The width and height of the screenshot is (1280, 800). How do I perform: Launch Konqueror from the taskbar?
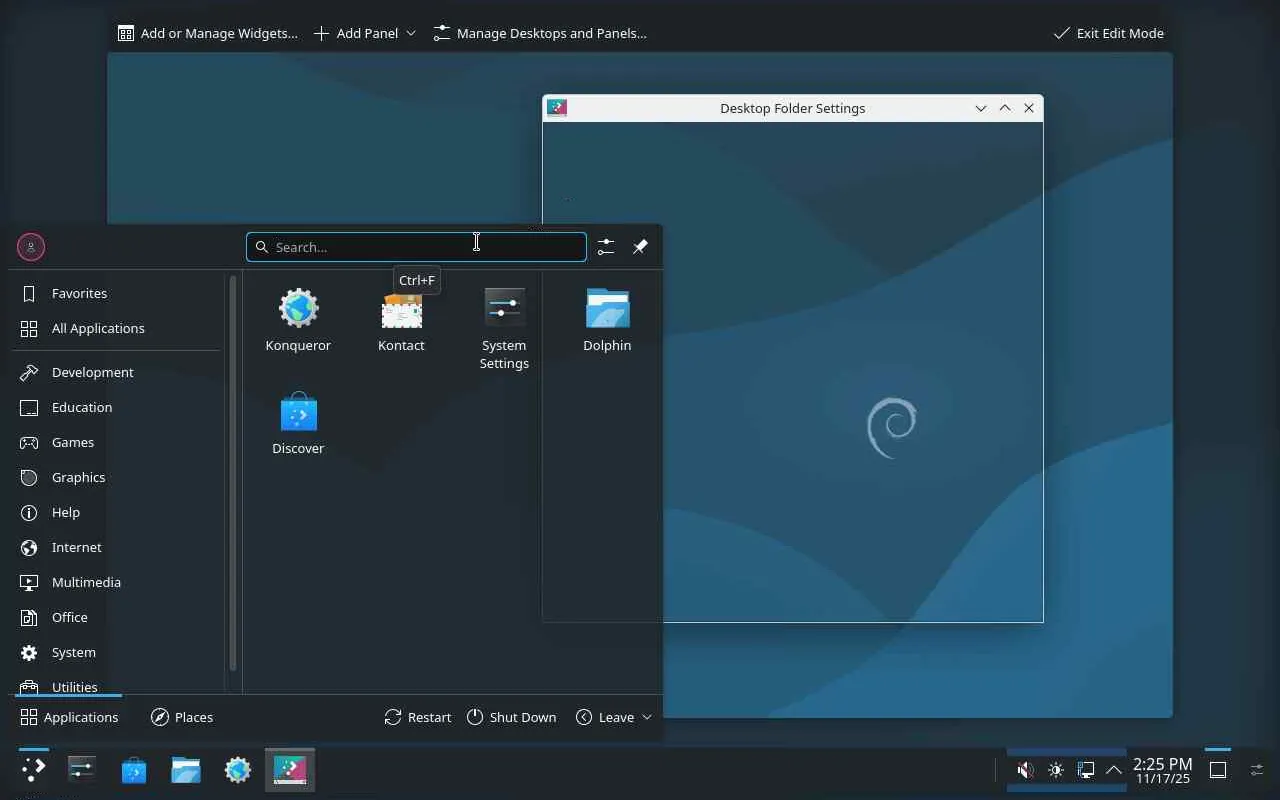238,770
